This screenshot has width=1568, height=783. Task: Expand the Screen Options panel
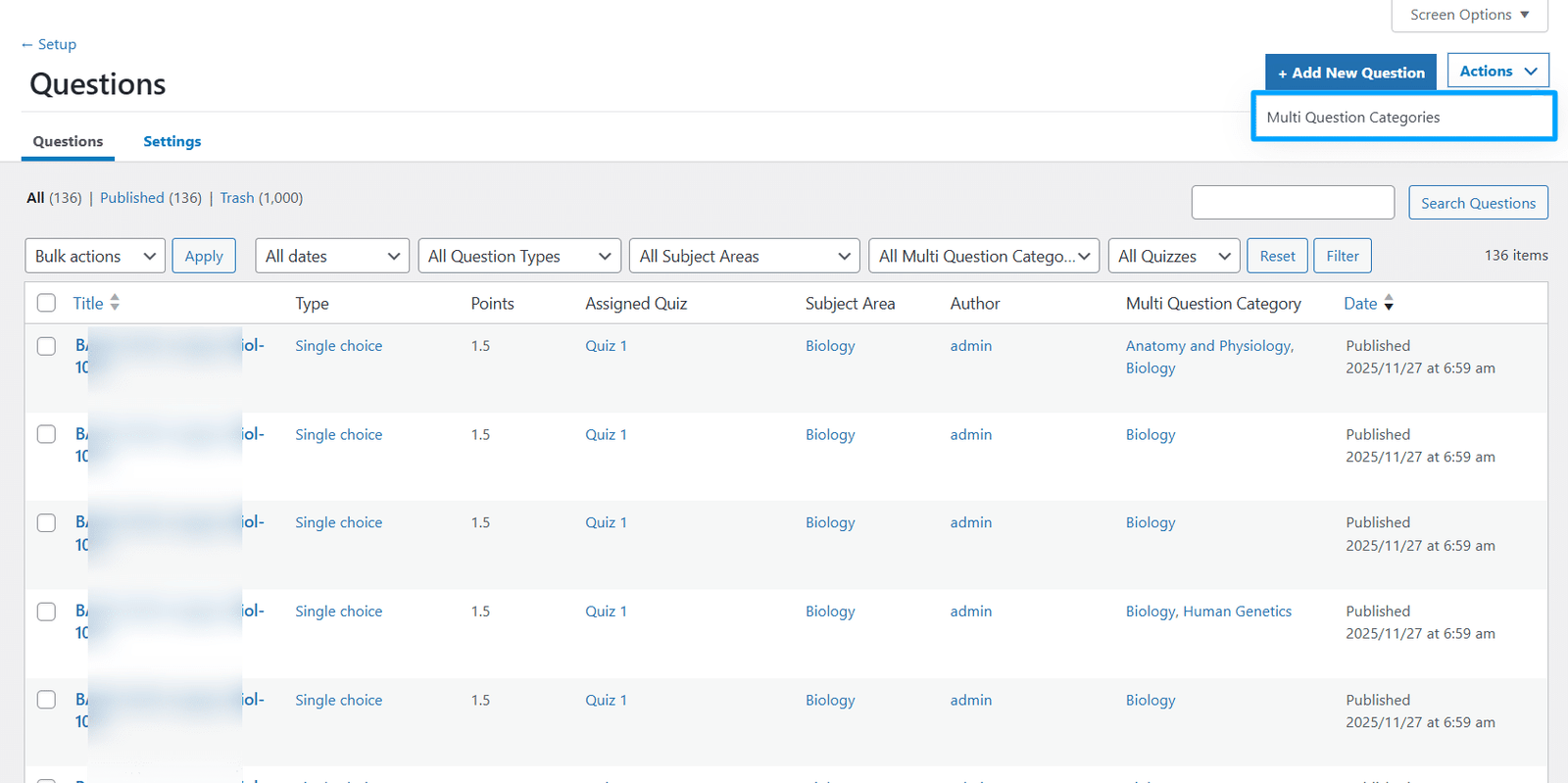1469,15
